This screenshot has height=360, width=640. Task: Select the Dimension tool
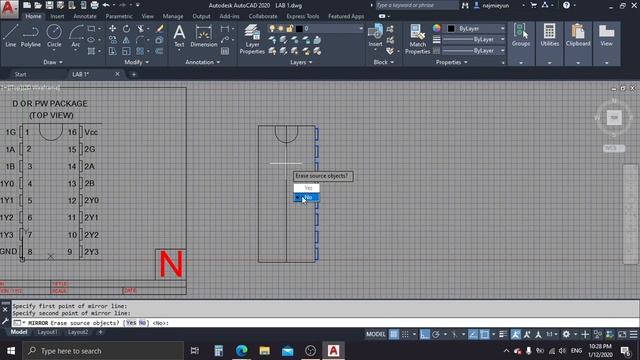(203, 36)
